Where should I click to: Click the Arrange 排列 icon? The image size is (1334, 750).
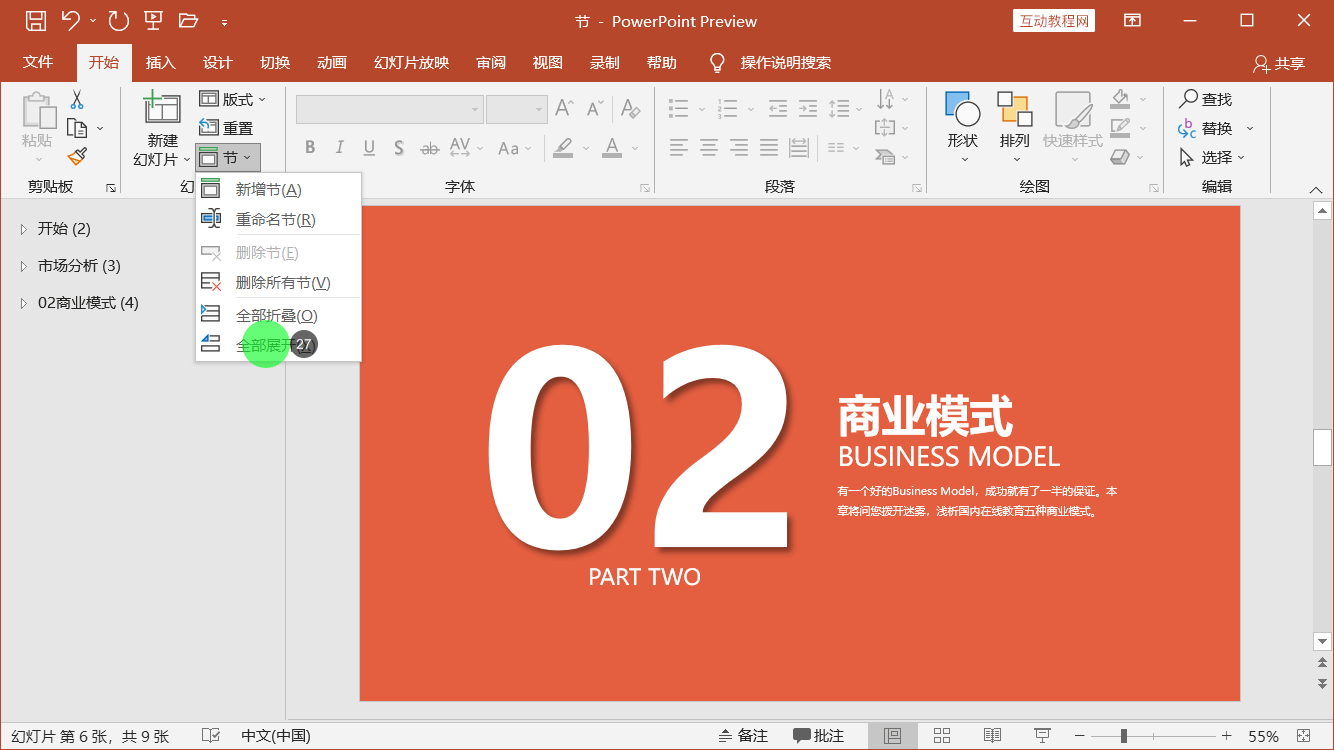(x=1014, y=108)
